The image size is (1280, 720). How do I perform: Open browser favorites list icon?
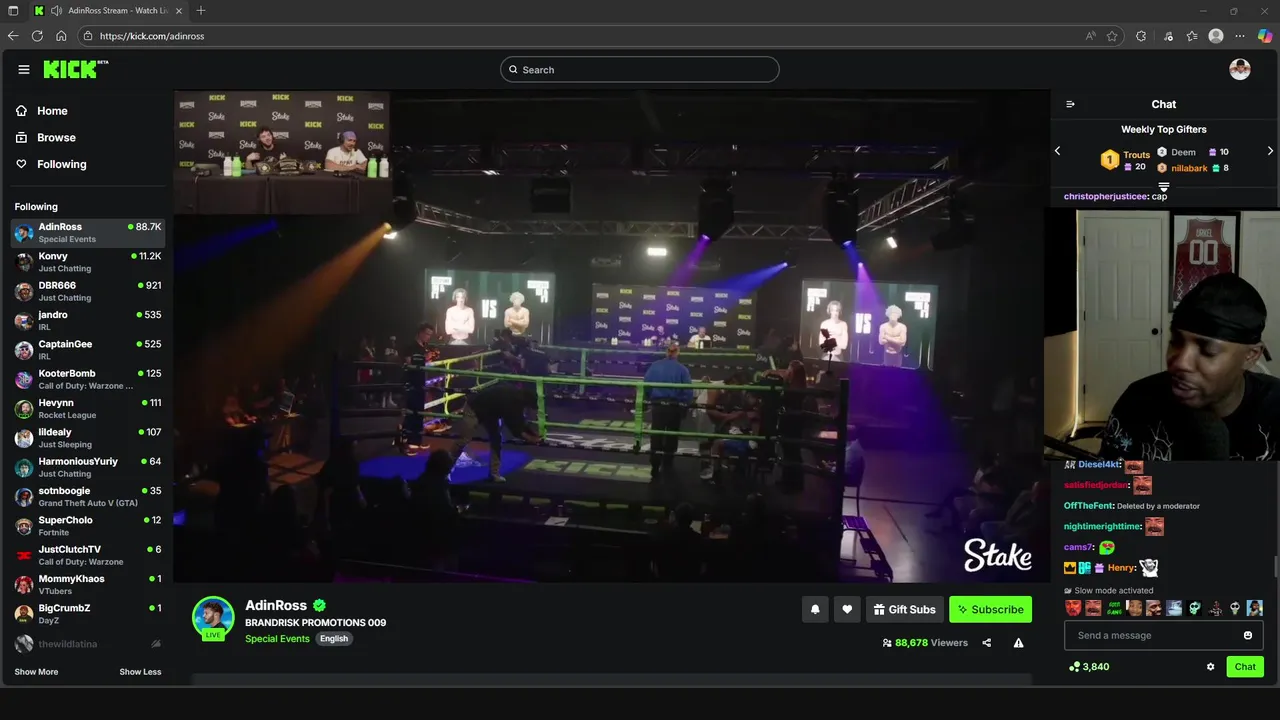click(1192, 36)
